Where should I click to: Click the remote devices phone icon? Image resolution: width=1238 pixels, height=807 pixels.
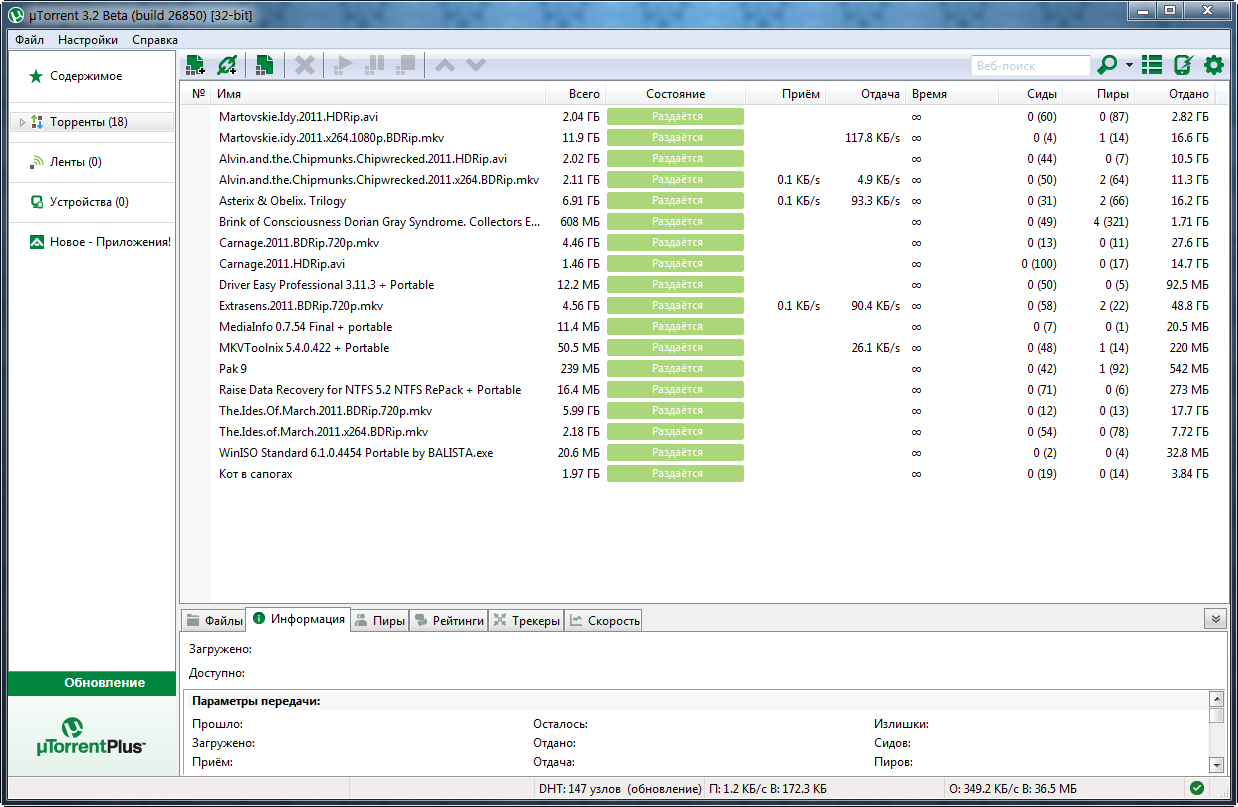pos(1182,65)
